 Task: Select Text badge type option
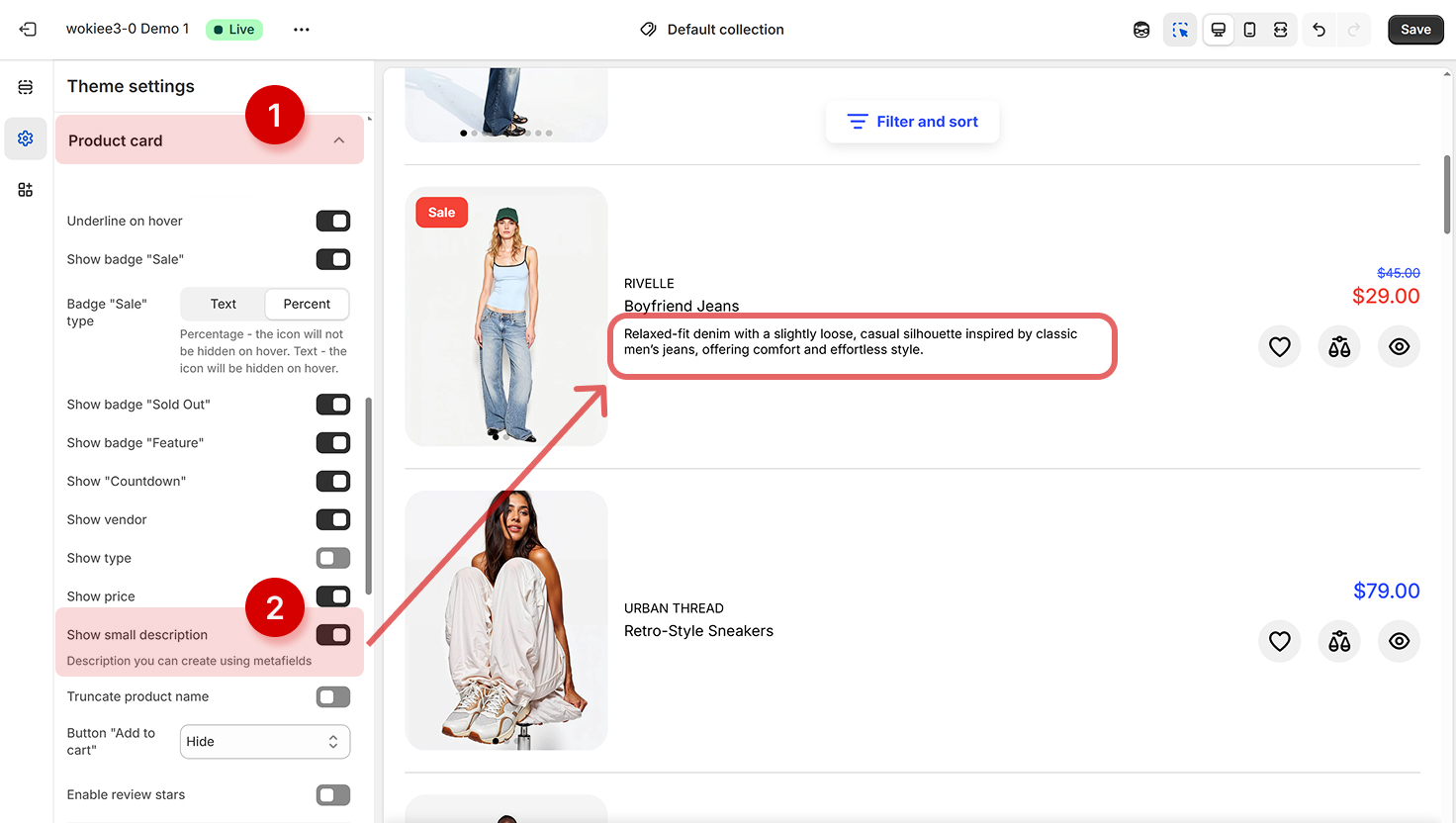coord(224,305)
